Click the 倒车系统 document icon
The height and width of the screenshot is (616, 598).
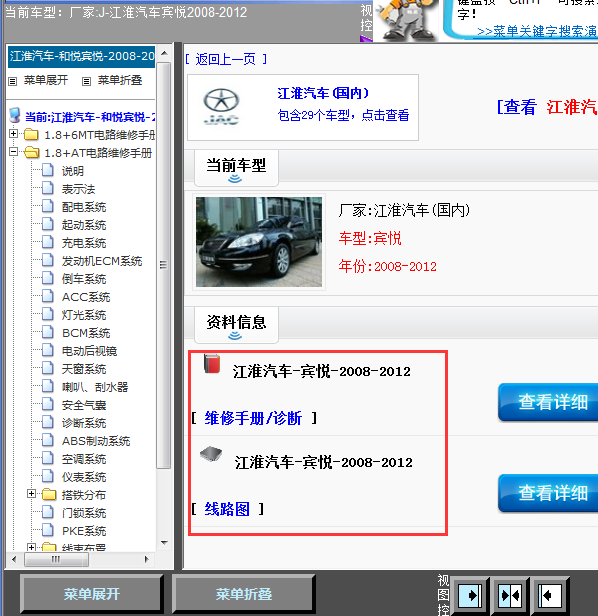[x=48, y=279]
